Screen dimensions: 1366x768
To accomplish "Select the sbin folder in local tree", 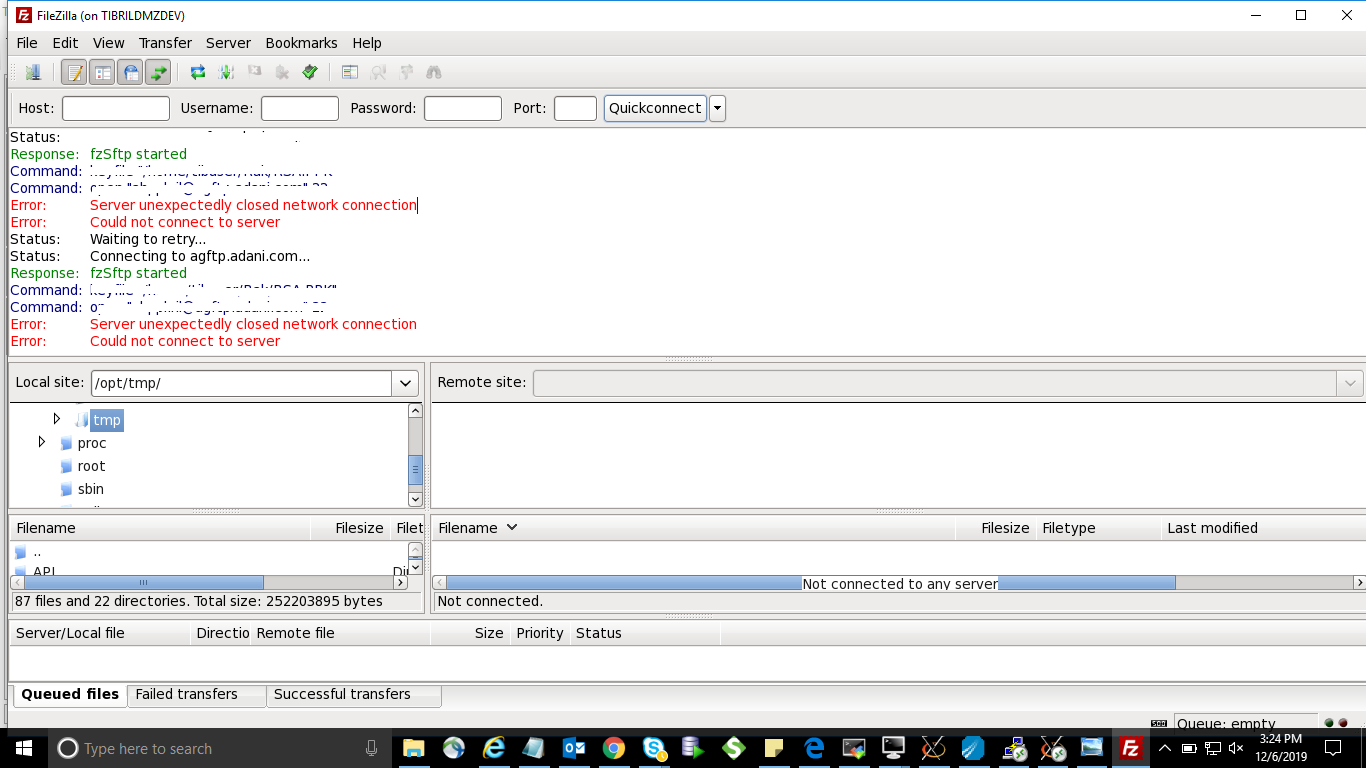I will tap(90, 489).
